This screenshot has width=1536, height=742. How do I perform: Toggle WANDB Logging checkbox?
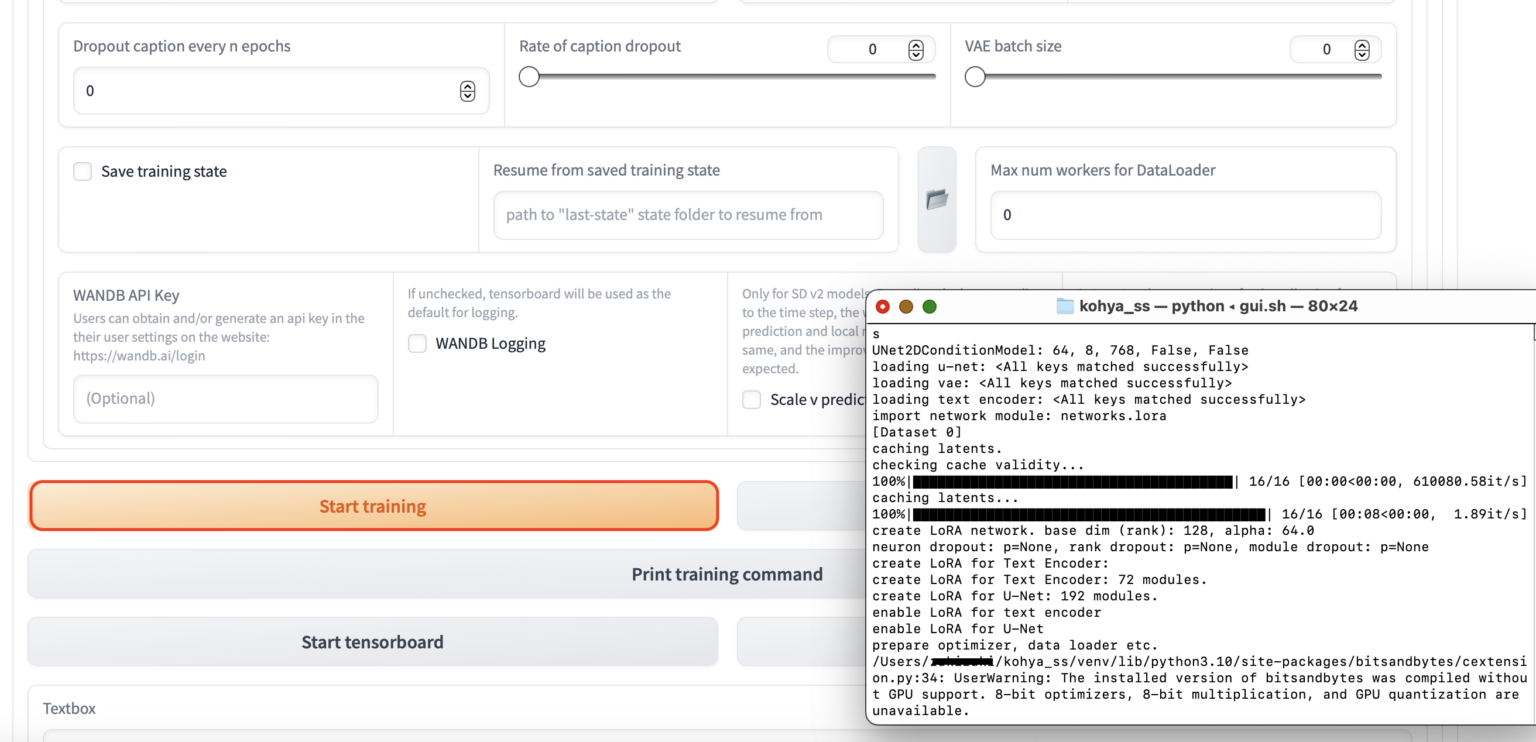417,344
